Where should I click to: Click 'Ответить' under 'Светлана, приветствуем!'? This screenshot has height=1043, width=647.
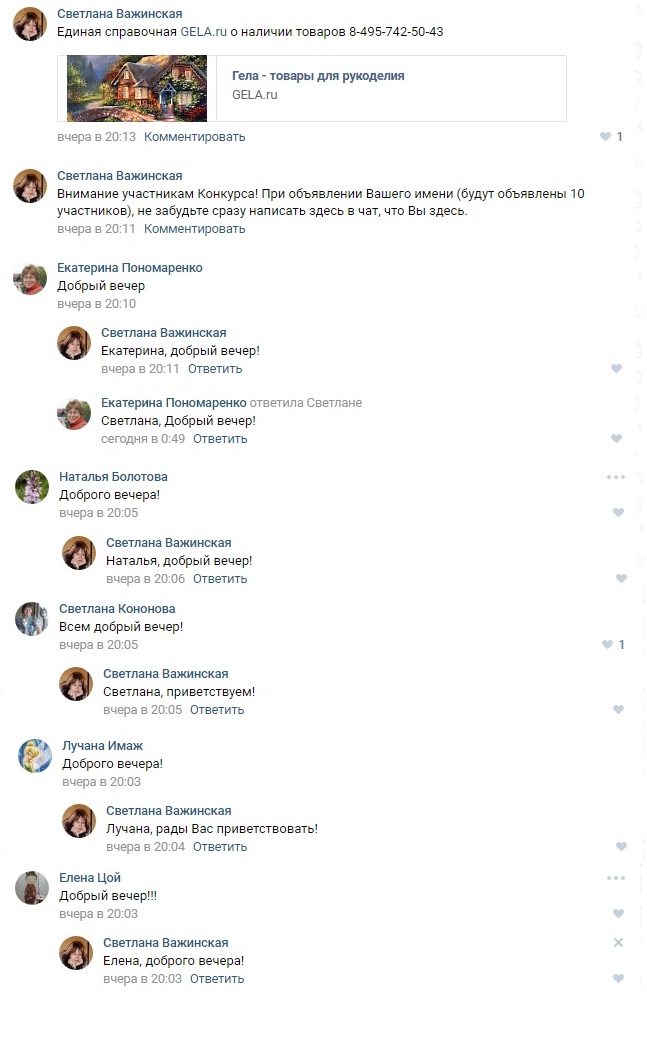click(217, 710)
